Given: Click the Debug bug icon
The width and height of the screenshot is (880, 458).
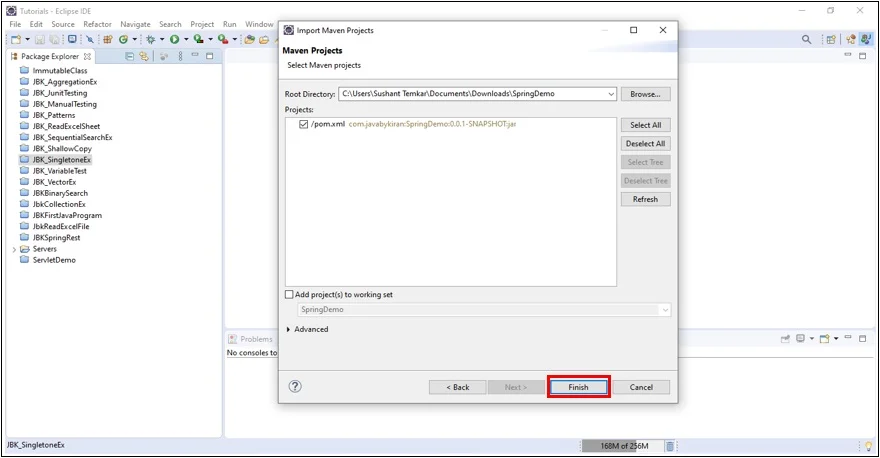Looking at the screenshot, I should pyautogui.click(x=150, y=39).
